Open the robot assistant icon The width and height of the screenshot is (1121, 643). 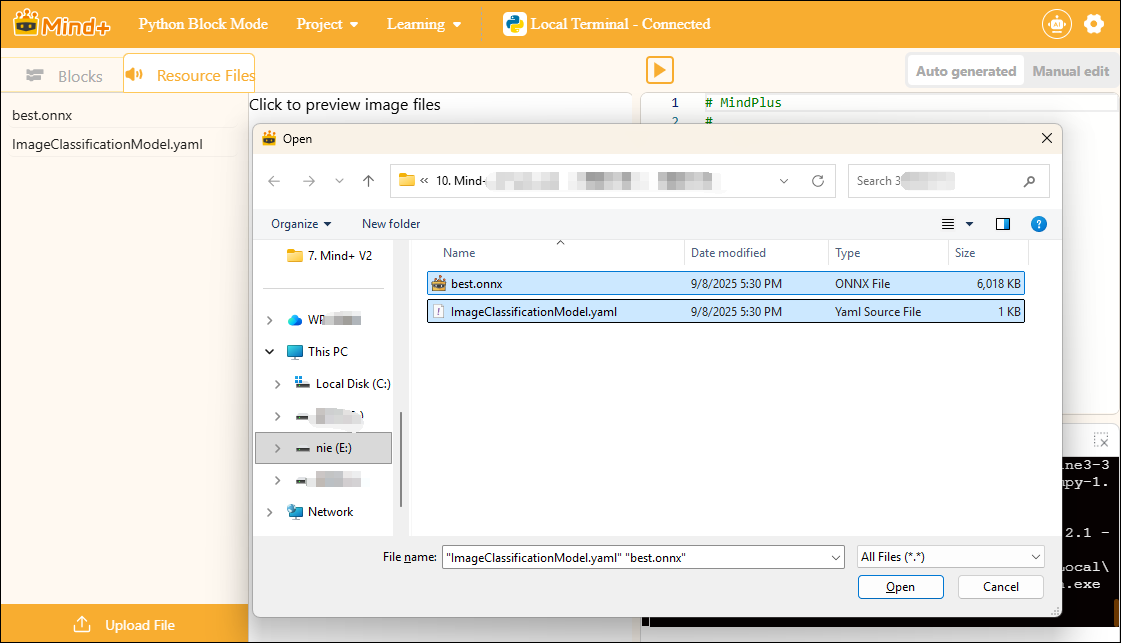(1055, 24)
